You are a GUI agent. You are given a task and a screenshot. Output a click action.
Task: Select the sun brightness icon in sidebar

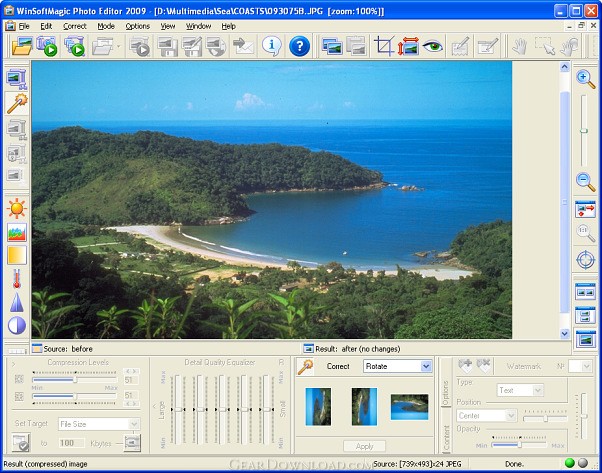tap(17, 208)
